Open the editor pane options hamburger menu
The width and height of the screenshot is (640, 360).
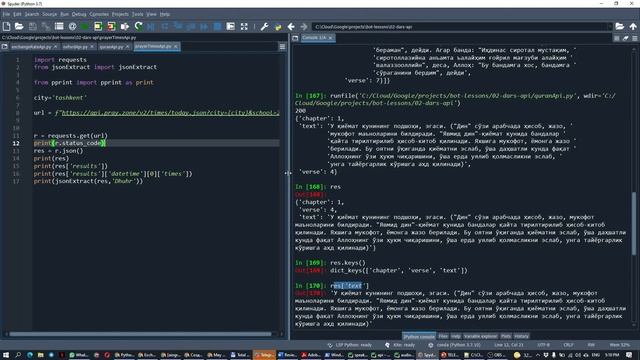282,47
